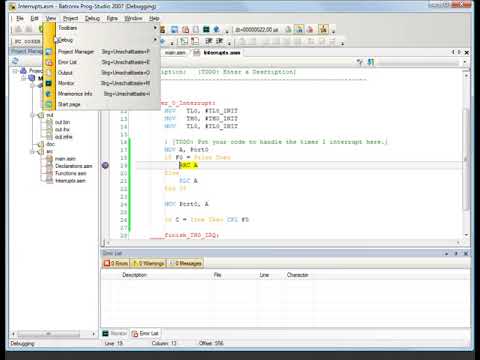
Task: Sort error list by File column
Action: pos(217,275)
